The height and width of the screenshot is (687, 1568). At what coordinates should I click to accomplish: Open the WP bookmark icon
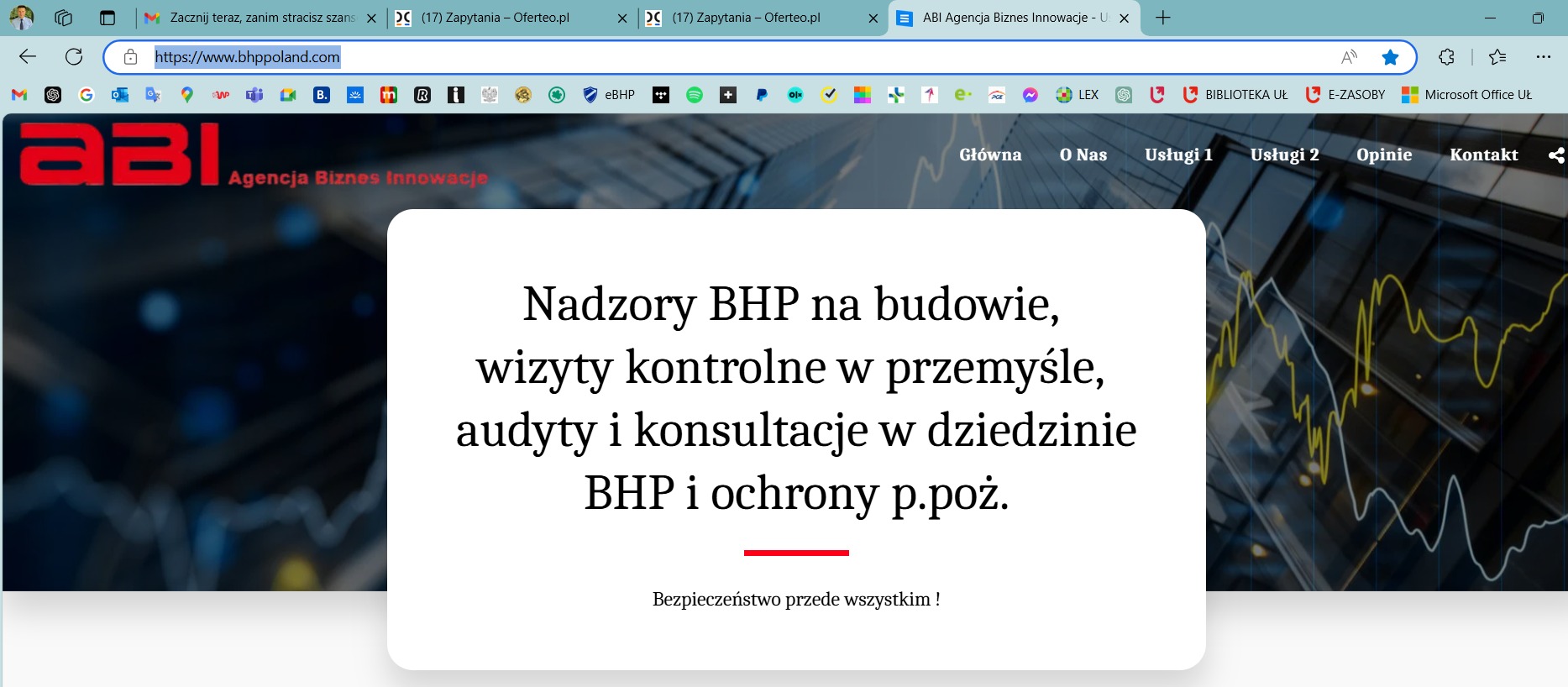221,95
